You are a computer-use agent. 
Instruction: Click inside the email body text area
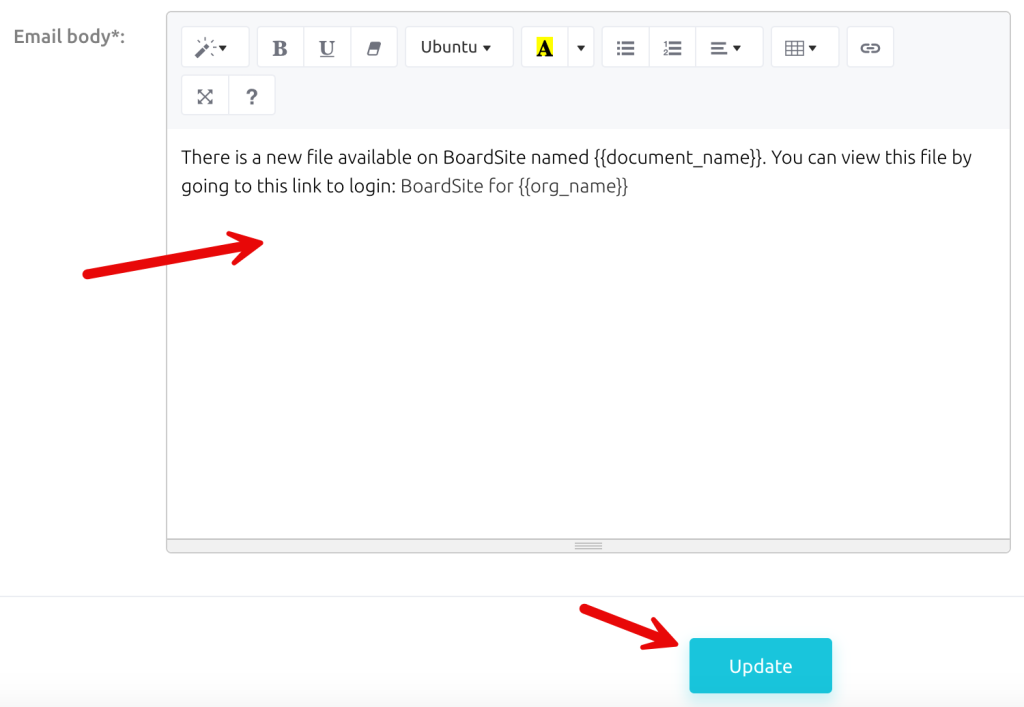point(588,333)
